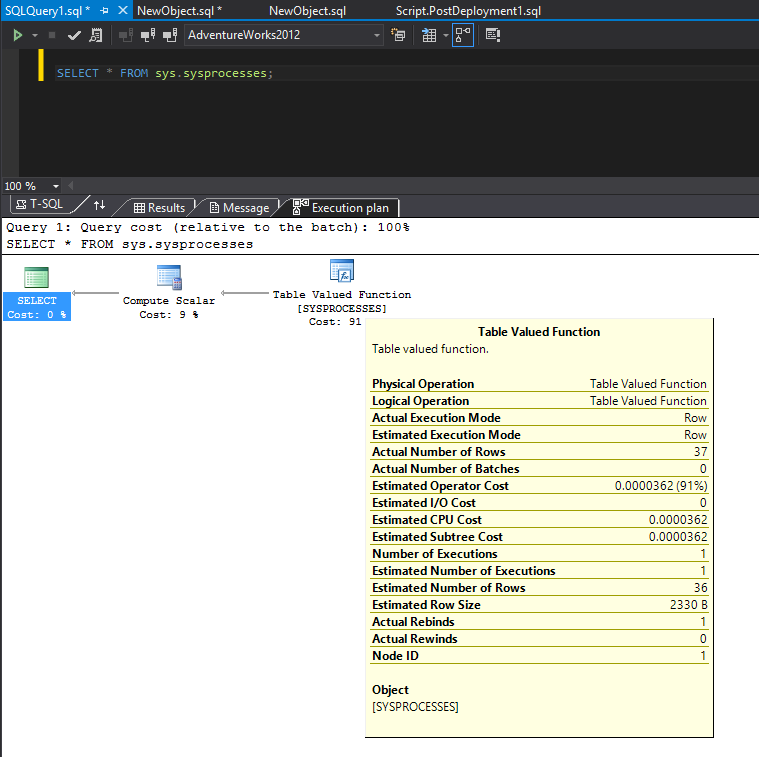The width and height of the screenshot is (759, 757).
Task: Close the SQLQuery1.sql tab
Action: pos(122,10)
